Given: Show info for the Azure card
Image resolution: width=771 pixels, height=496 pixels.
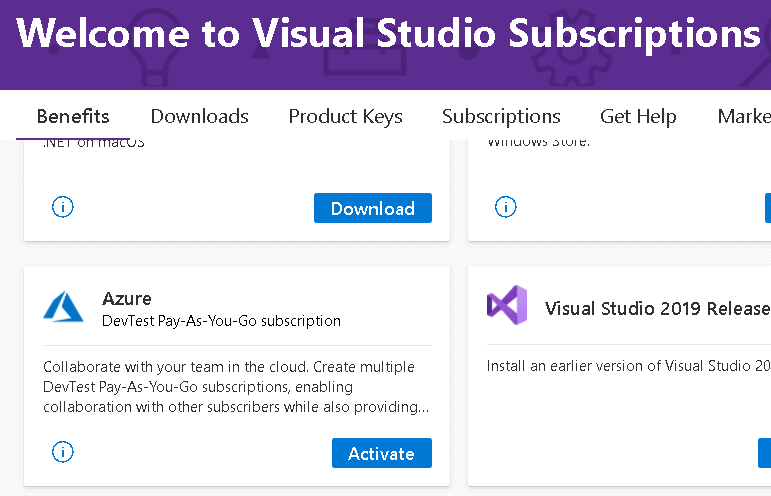Looking at the screenshot, I should pyautogui.click(x=62, y=451).
